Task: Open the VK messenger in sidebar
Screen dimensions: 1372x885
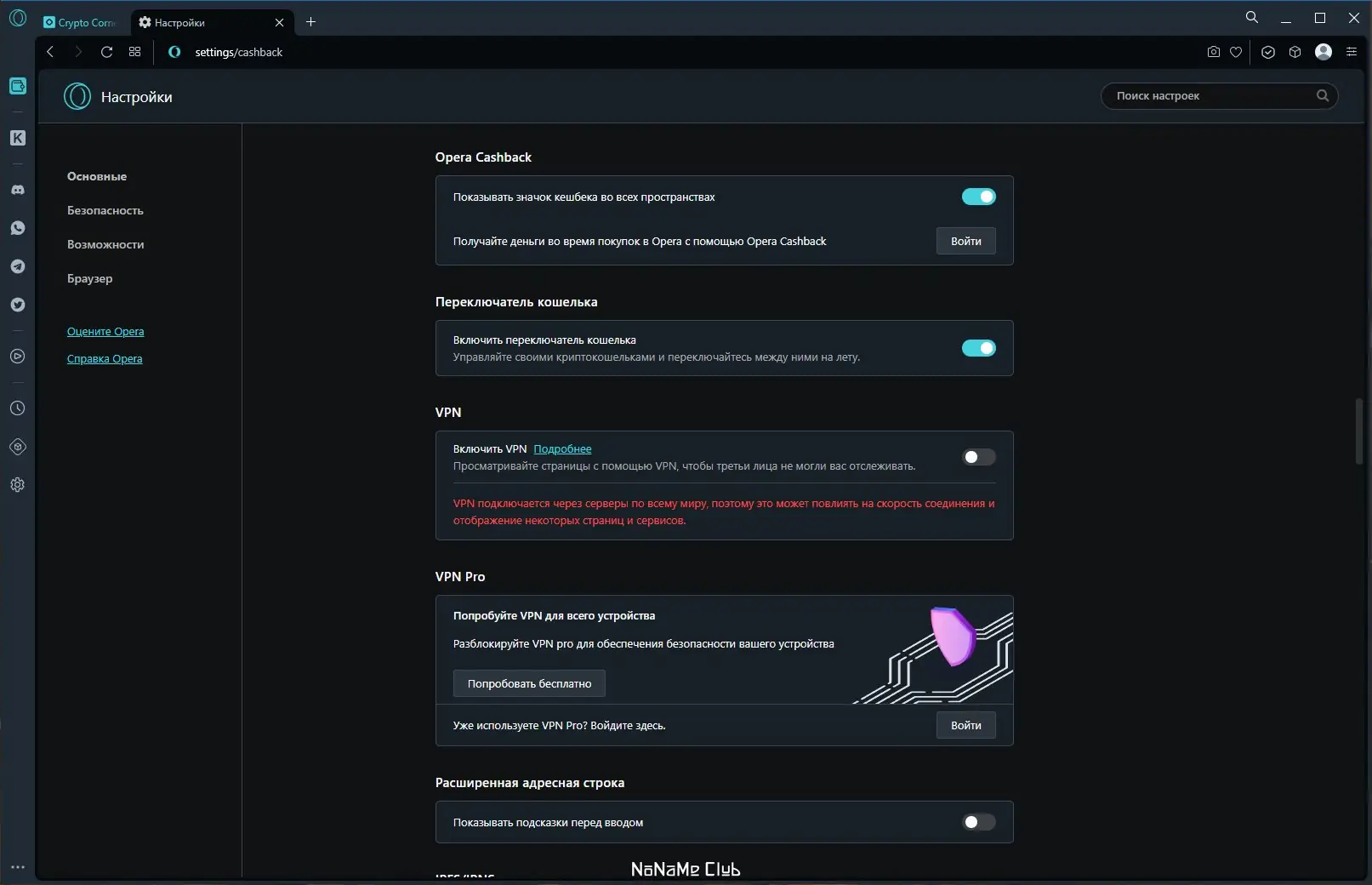Action: coord(18,138)
